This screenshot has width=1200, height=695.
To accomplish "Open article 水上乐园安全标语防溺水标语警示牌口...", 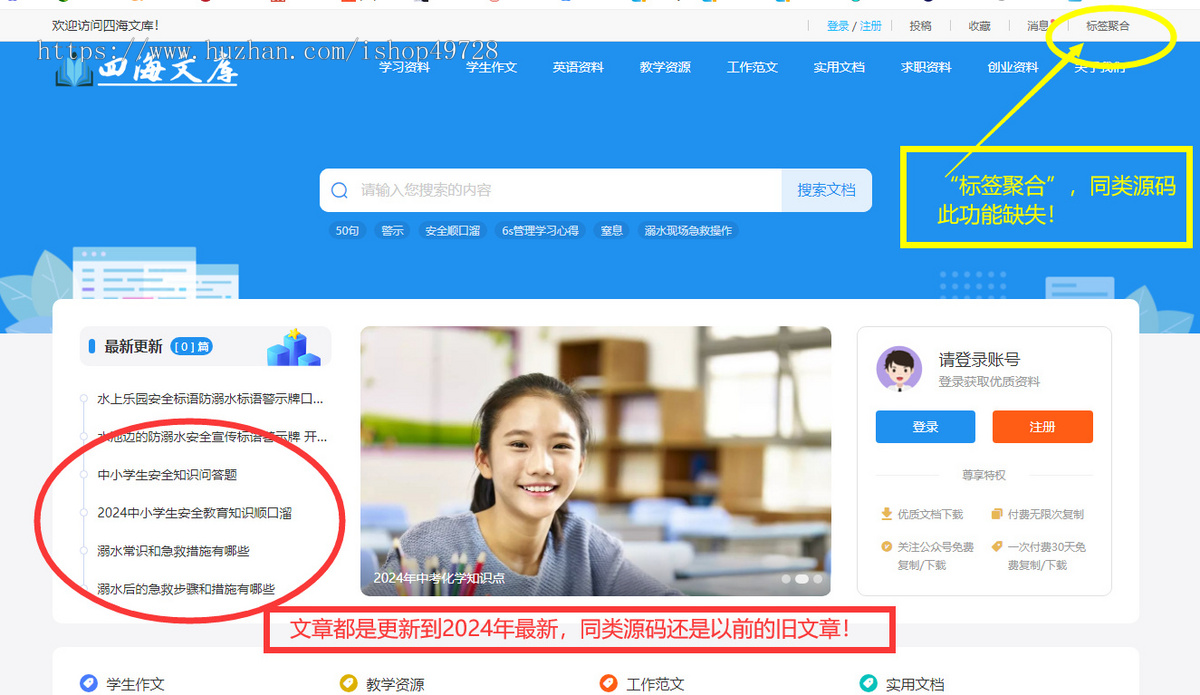I will (x=210, y=398).
